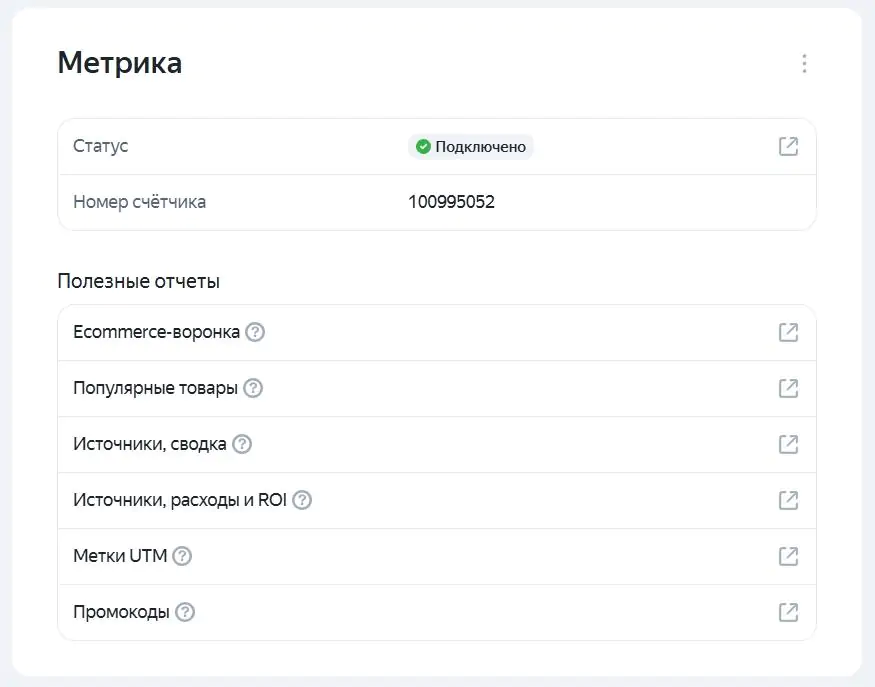Show help tooltip for Метки UTM
The height and width of the screenshot is (687, 875).
[x=181, y=556]
